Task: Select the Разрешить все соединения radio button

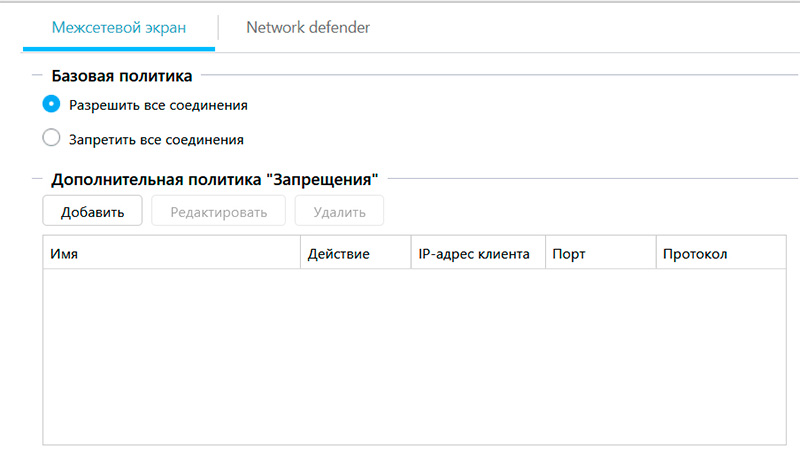Action: (52, 103)
